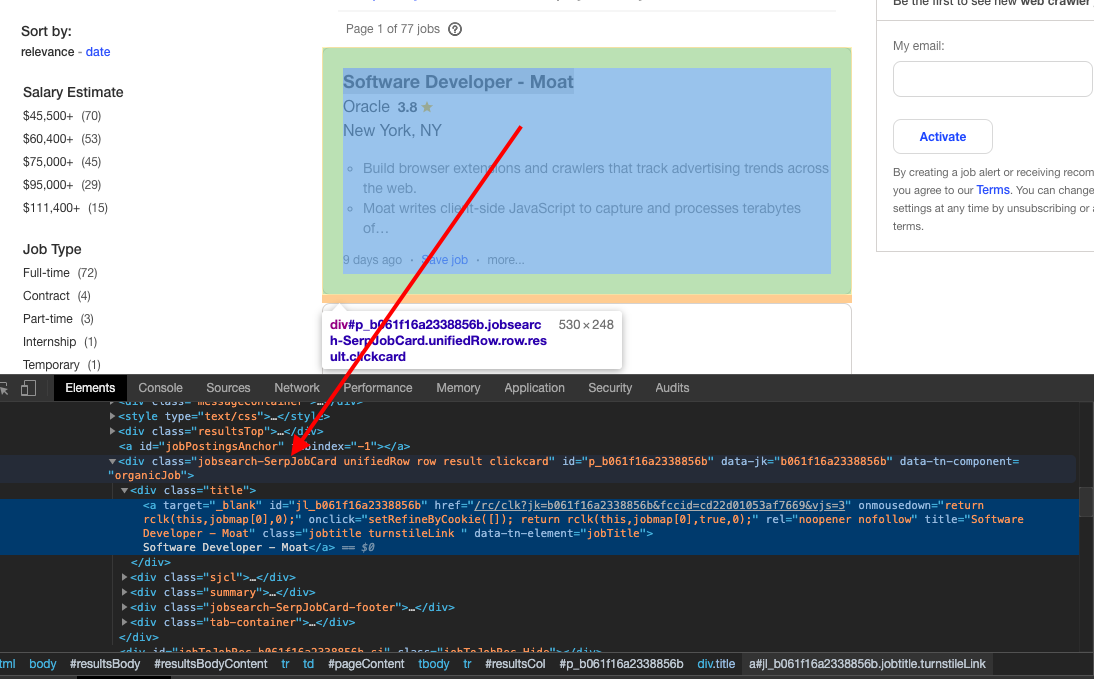Expand the jobsearch-SerpJobCard-footer div
This screenshot has height=679, width=1094.
[x=127, y=607]
